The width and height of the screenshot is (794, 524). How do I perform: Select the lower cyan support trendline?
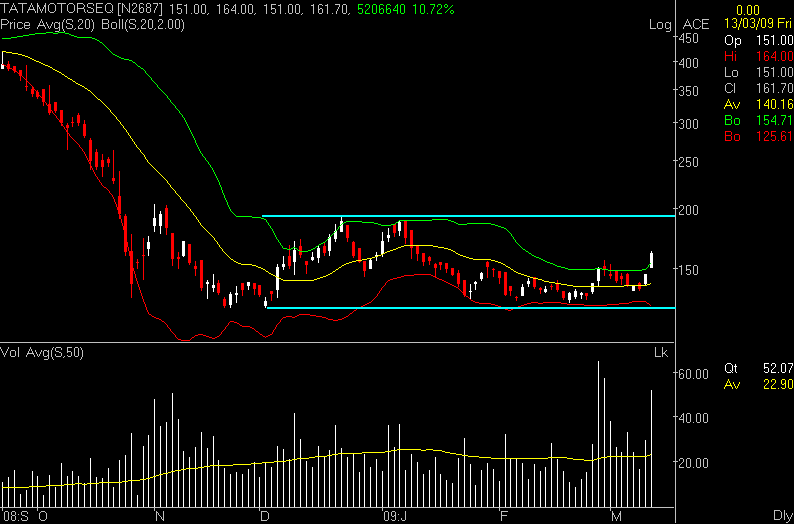tap(471, 308)
